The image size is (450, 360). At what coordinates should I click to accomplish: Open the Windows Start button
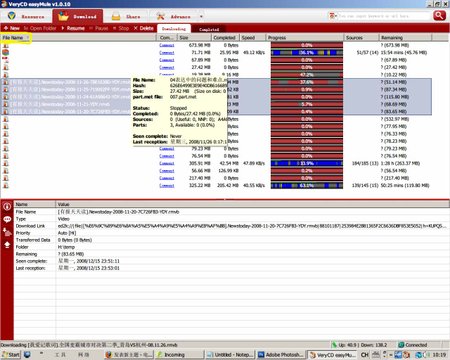tap(11, 355)
